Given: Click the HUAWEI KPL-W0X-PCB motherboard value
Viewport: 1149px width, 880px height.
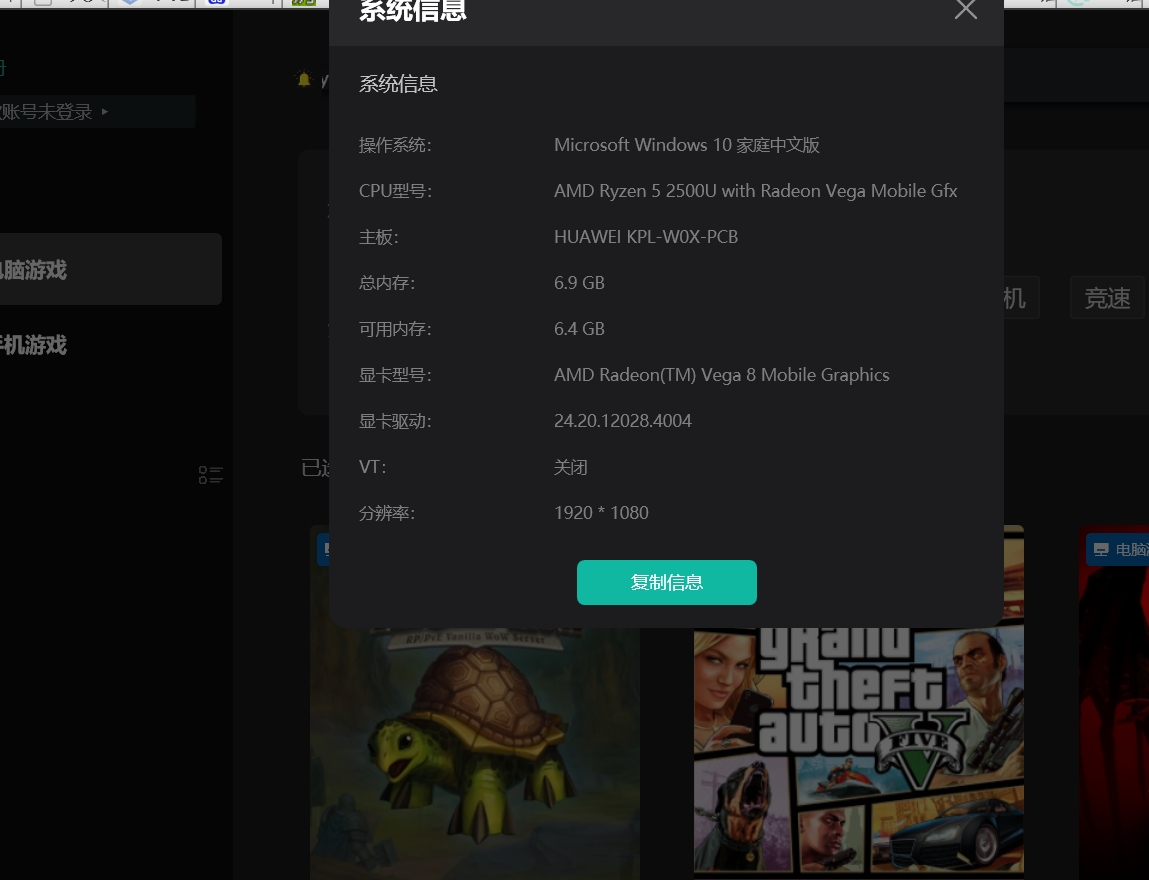Looking at the screenshot, I should point(646,237).
